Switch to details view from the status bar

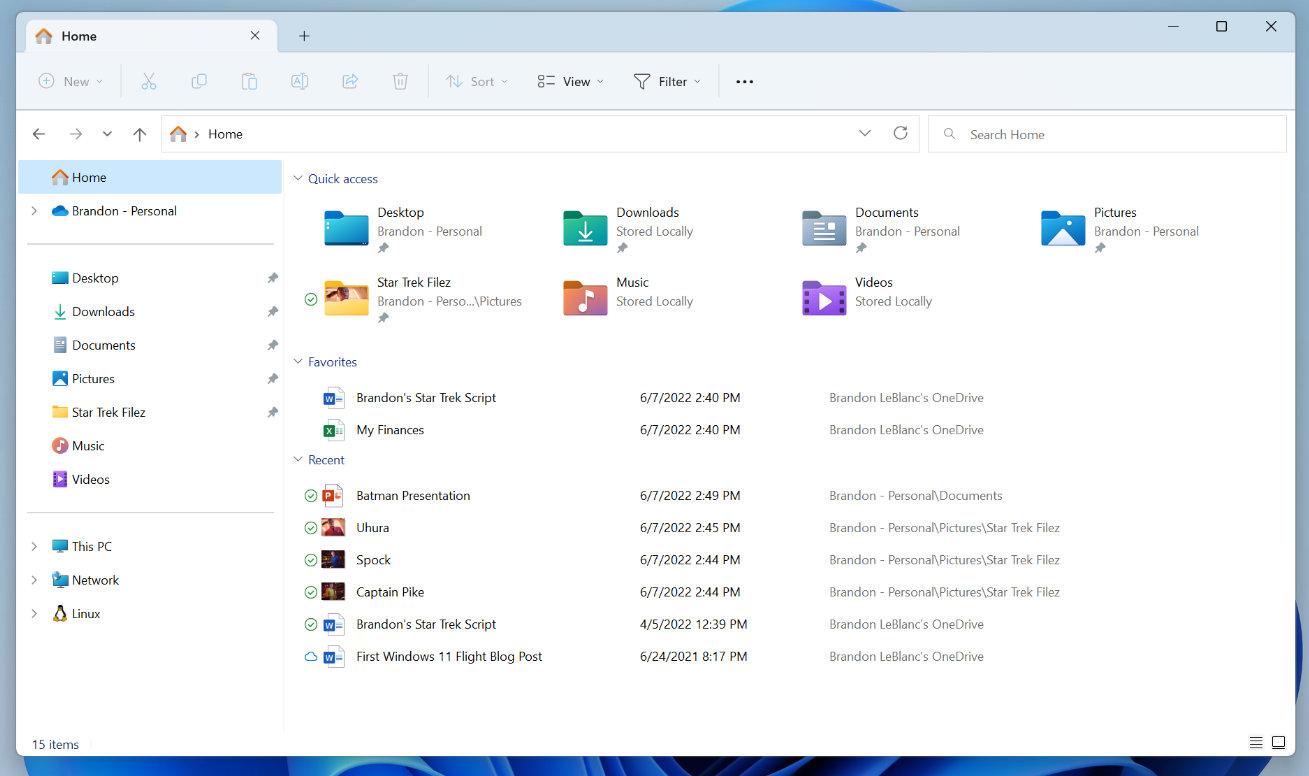click(1256, 742)
